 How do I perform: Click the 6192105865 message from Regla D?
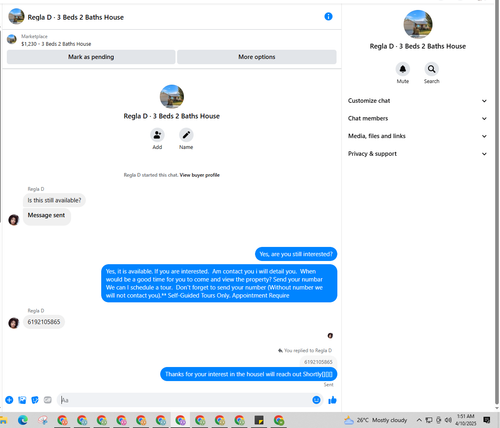[44, 322]
